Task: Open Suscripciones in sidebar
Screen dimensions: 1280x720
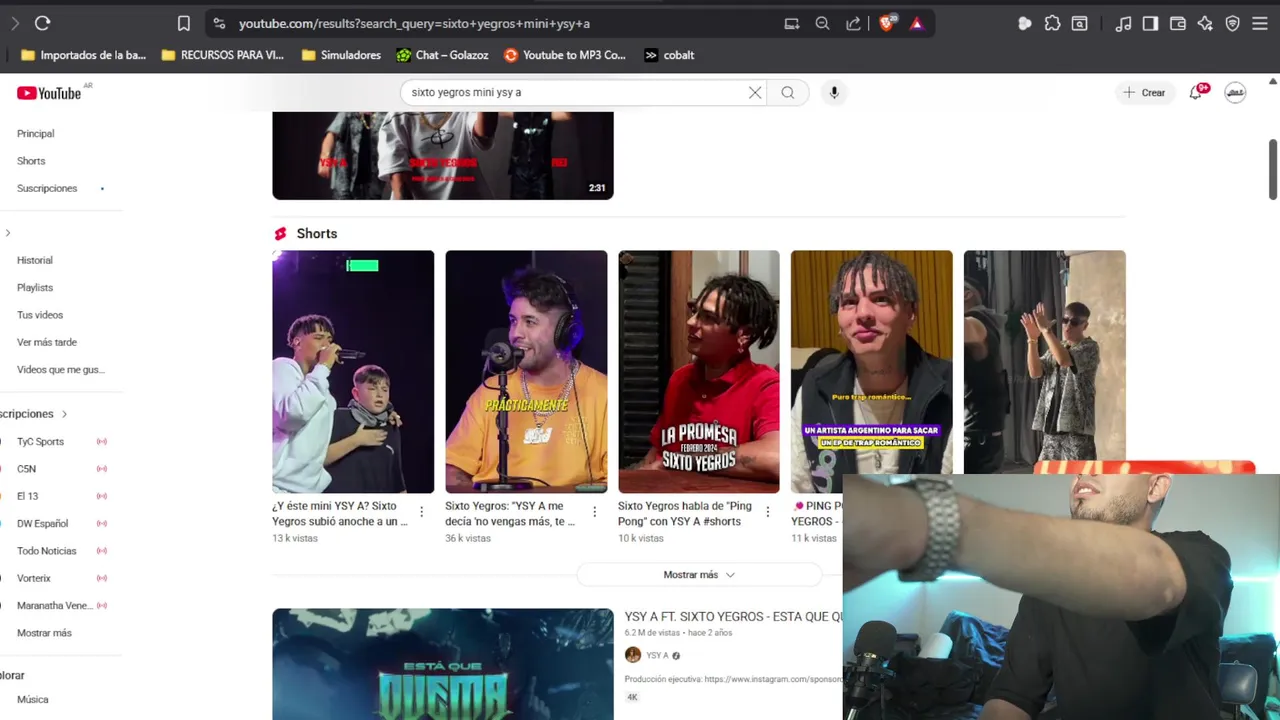Action: click(x=47, y=188)
